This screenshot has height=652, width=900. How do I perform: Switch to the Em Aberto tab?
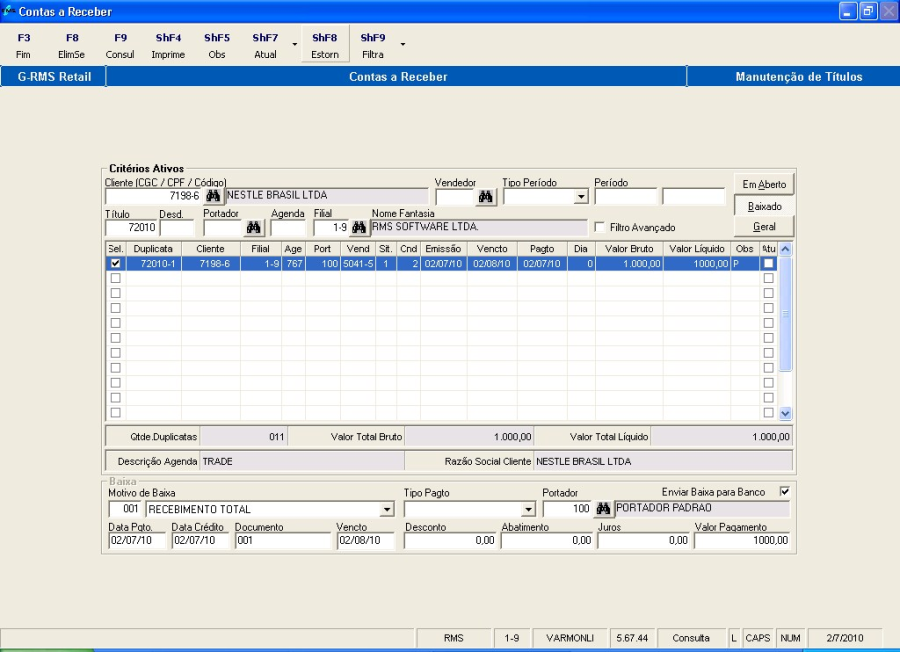(x=764, y=184)
